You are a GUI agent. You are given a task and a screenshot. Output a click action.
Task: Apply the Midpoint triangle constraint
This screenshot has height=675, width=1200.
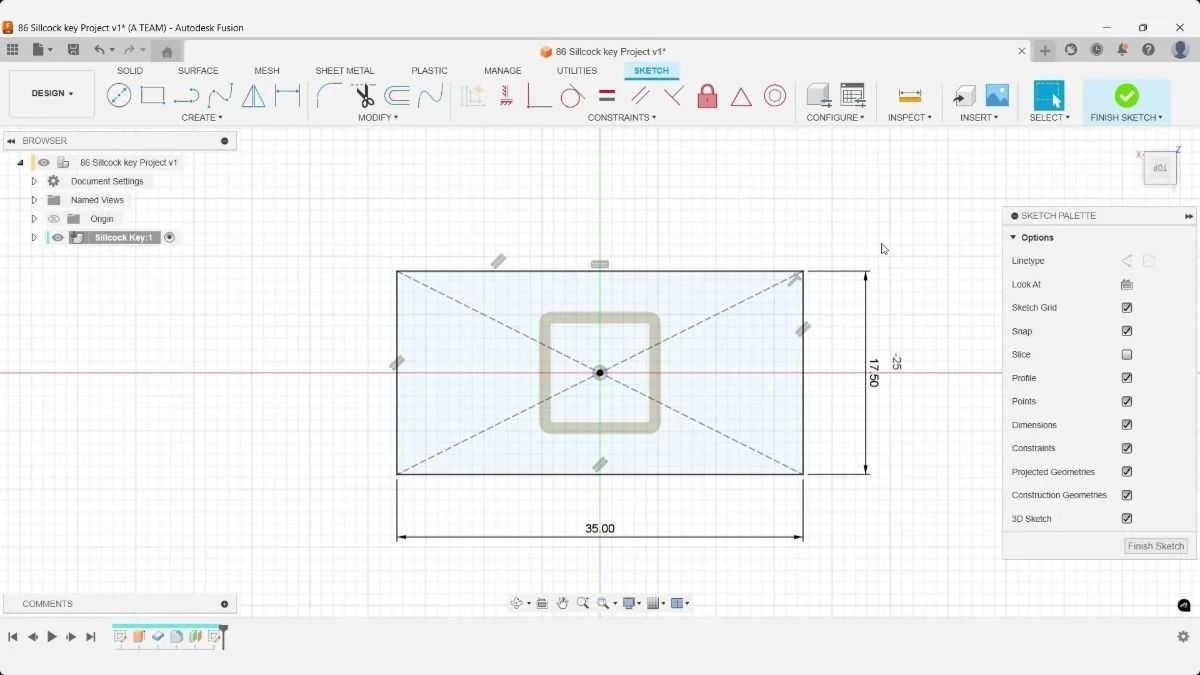[741, 96]
